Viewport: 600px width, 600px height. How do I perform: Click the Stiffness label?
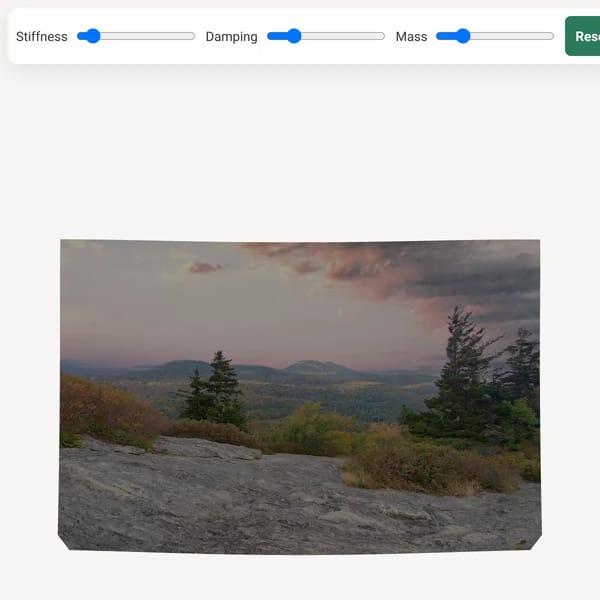pyautogui.click(x=42, y=37)
